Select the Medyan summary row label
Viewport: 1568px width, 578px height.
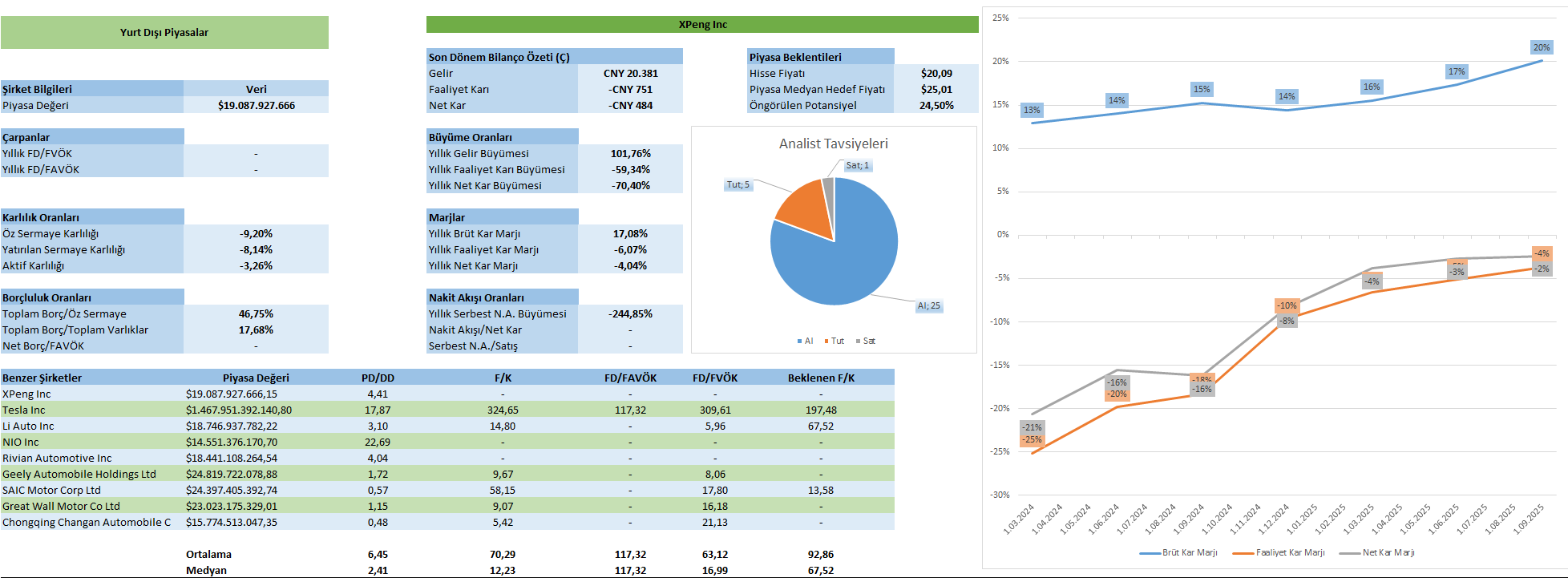click(x=206, y=570)
